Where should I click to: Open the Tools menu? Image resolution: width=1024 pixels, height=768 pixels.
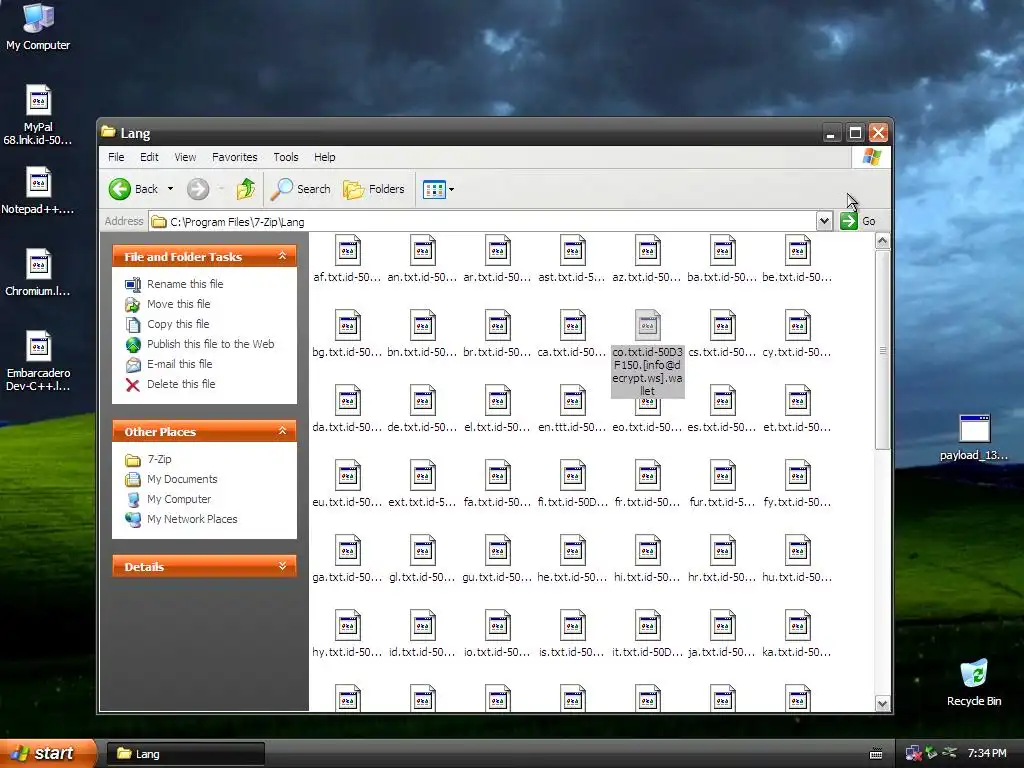tap(285, 157)
